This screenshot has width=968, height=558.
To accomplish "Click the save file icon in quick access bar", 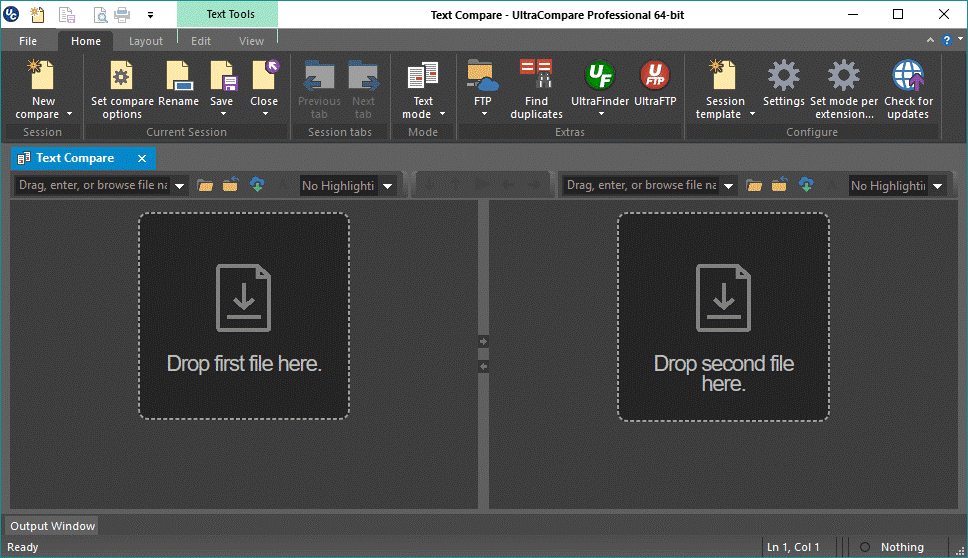I will click(67, 14).
